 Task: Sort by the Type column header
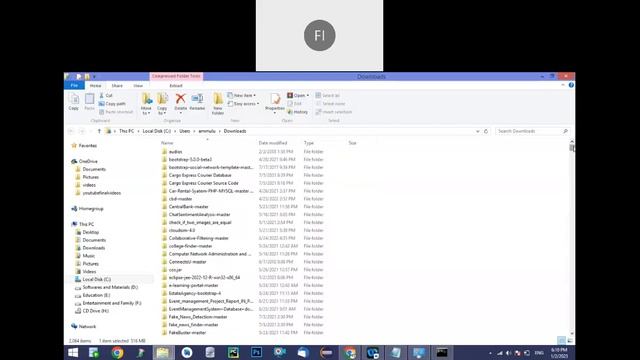309,143
